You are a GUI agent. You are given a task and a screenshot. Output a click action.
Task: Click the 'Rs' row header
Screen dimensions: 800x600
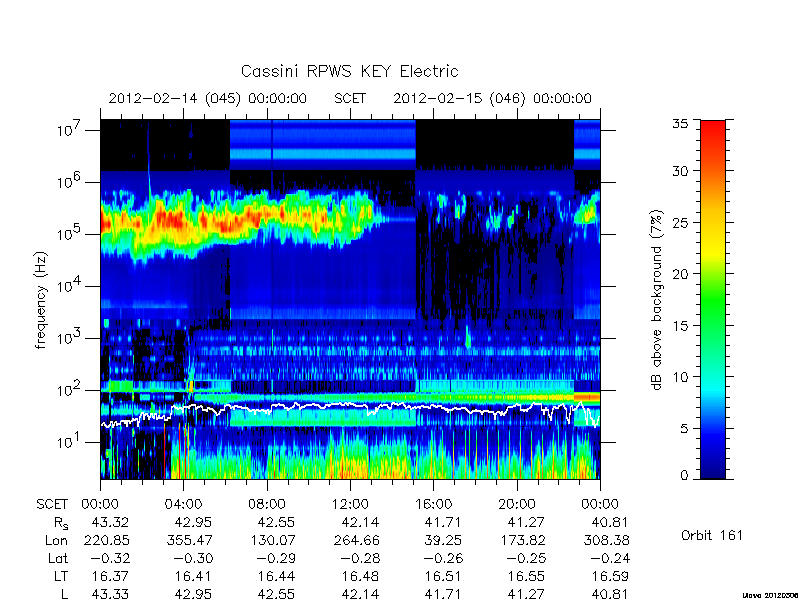(x=61, y=523)
